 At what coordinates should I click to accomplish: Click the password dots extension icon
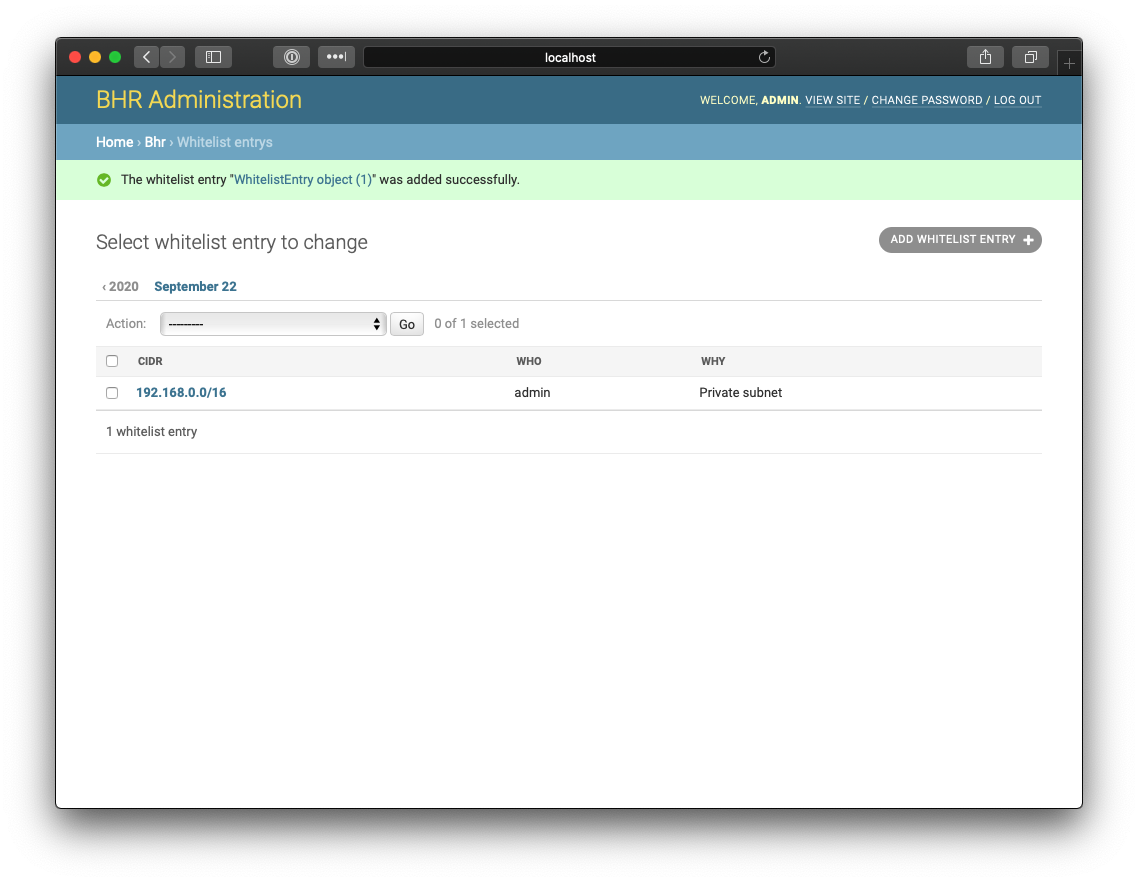(x=336, y=57)
